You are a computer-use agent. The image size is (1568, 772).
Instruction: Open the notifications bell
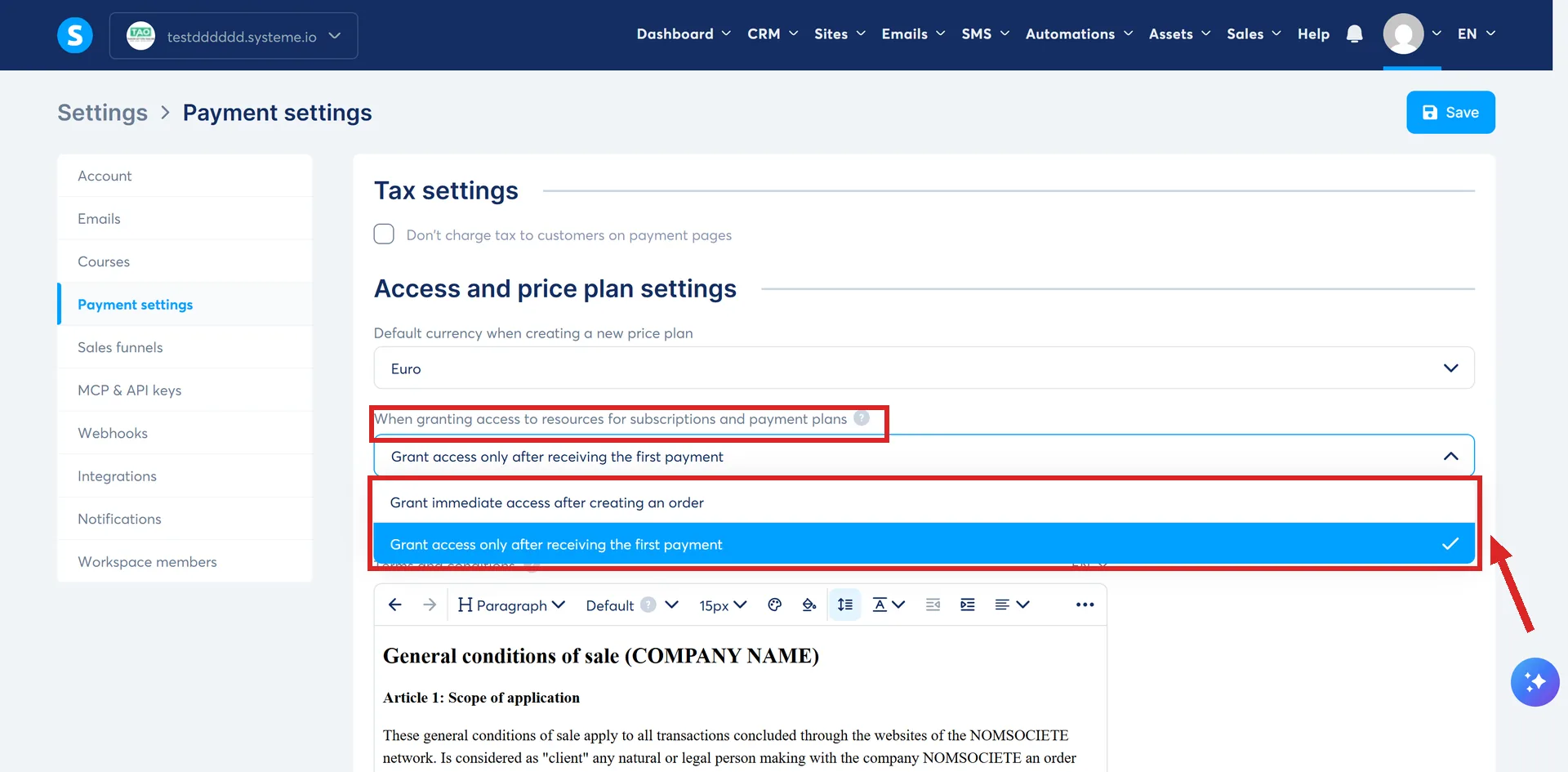click(1354, 33)
